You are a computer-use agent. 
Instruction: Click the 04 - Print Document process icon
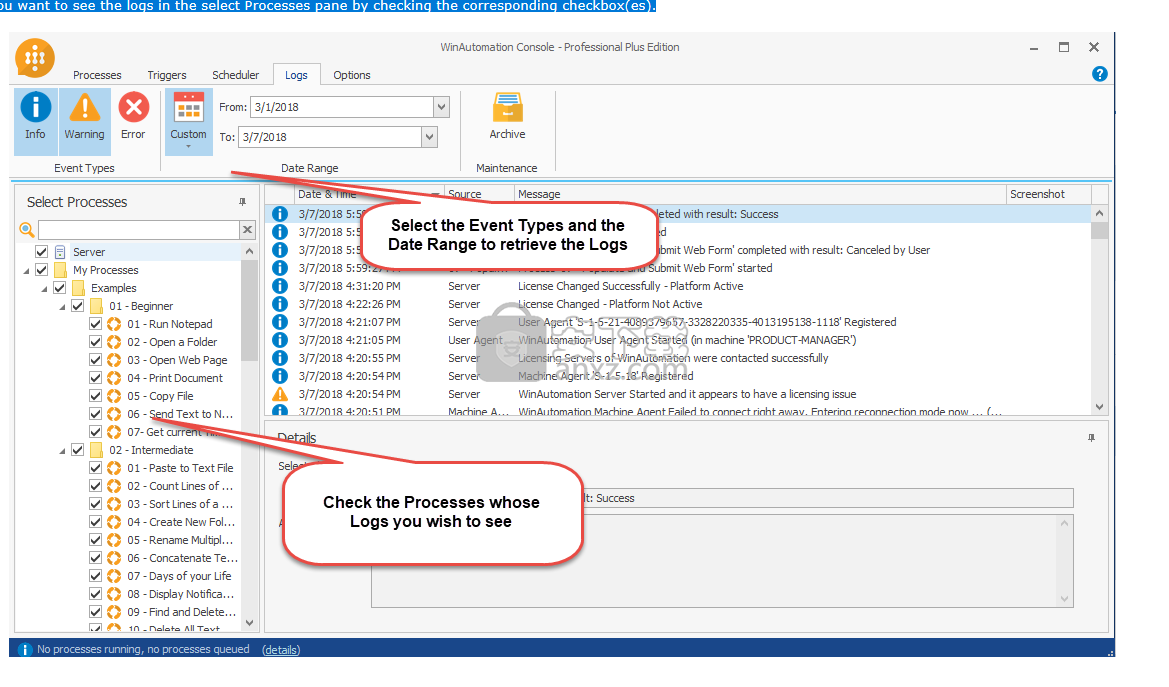pyautogui.click(x=114, y=378)
